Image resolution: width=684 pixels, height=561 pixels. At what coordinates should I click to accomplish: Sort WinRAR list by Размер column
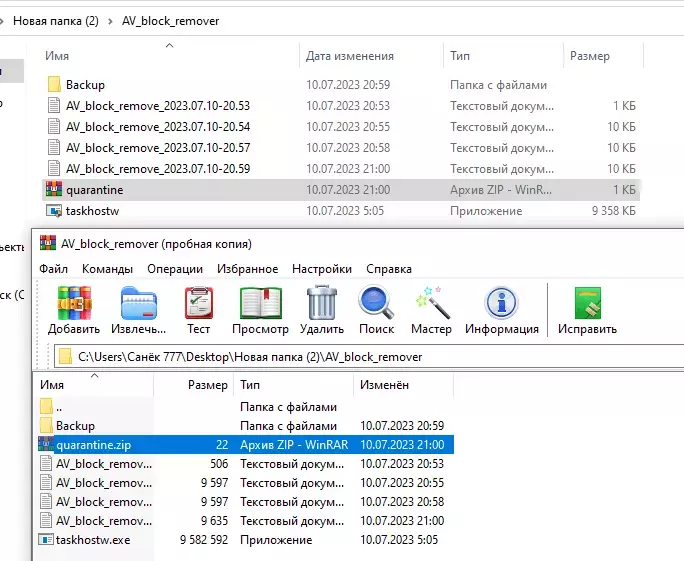[194, 385]
